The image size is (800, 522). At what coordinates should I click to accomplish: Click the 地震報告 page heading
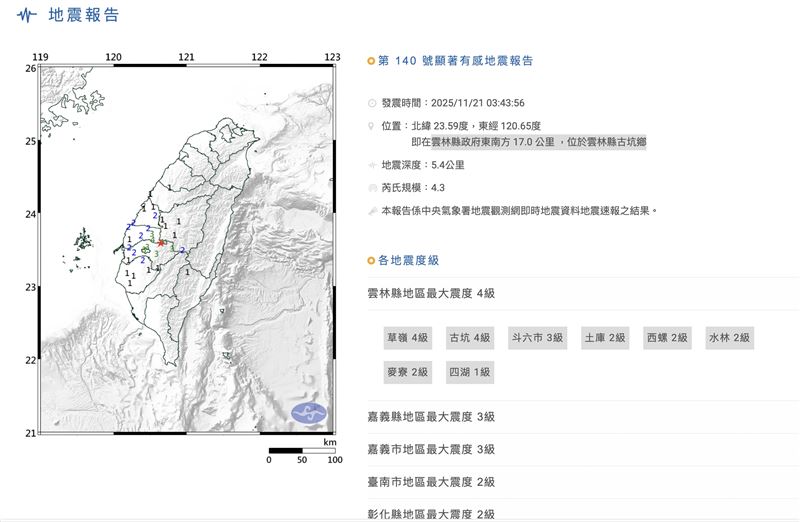click(x=84, y=15)
